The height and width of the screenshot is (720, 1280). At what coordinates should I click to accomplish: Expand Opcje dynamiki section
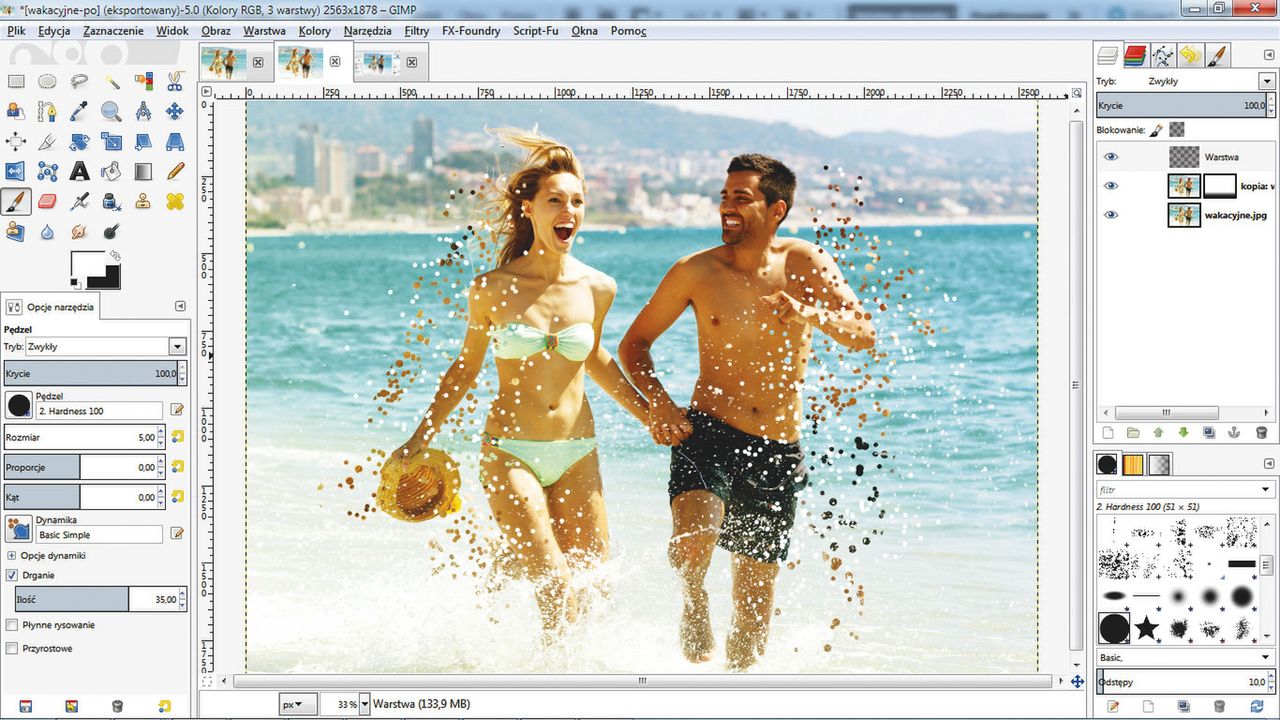tap(12, 555)
